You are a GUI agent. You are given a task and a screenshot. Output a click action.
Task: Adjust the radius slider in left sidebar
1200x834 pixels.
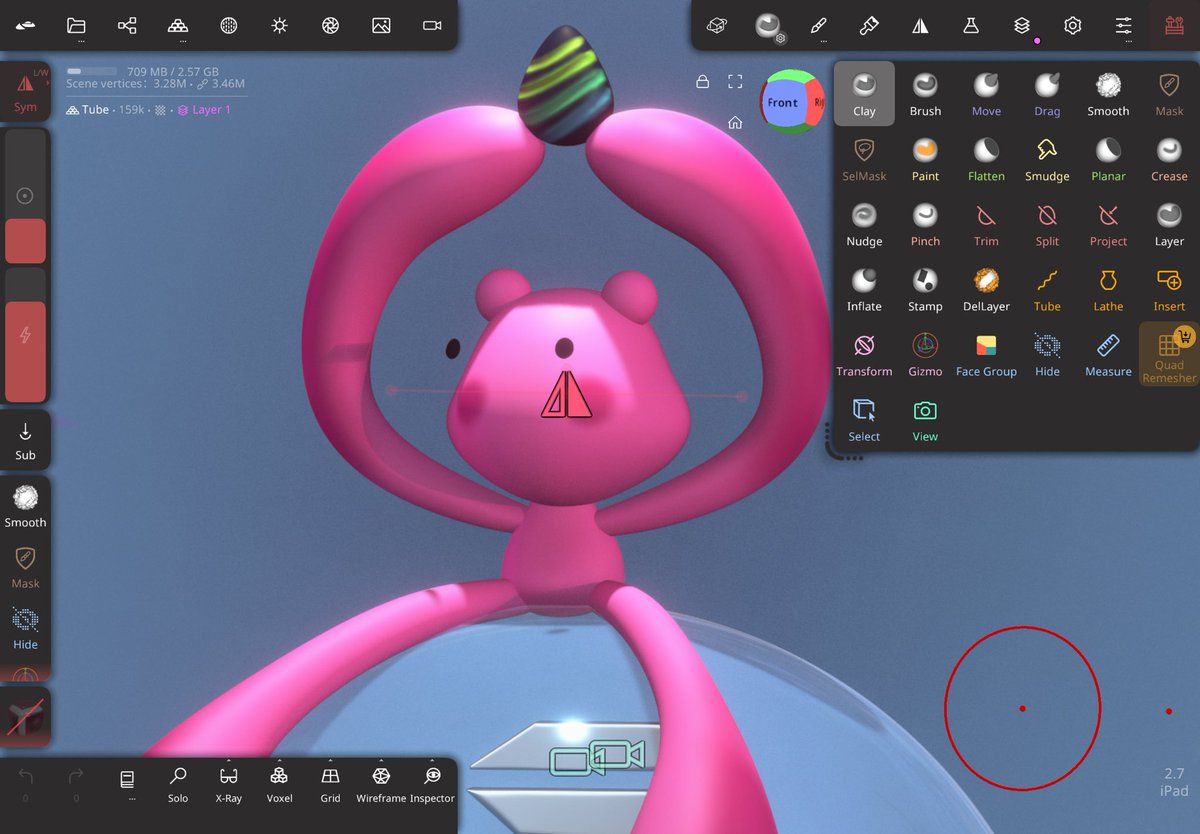(x=25, y=195)
